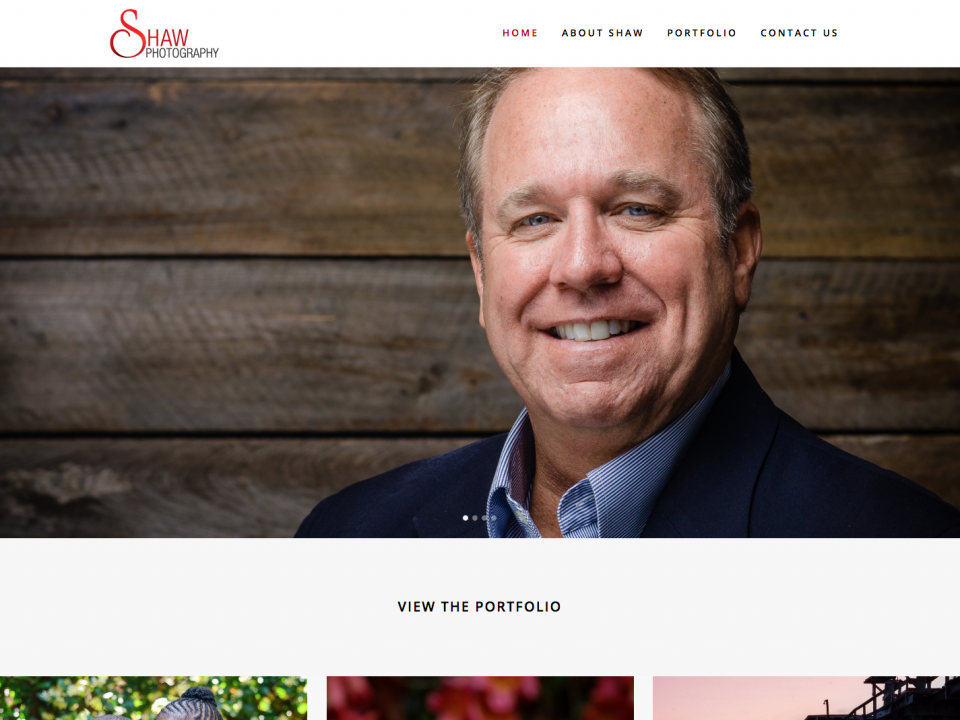Open the pink sunset silhouette thumbnail
The width and height of the screenshot is (960, 720).
click(806, 698)
